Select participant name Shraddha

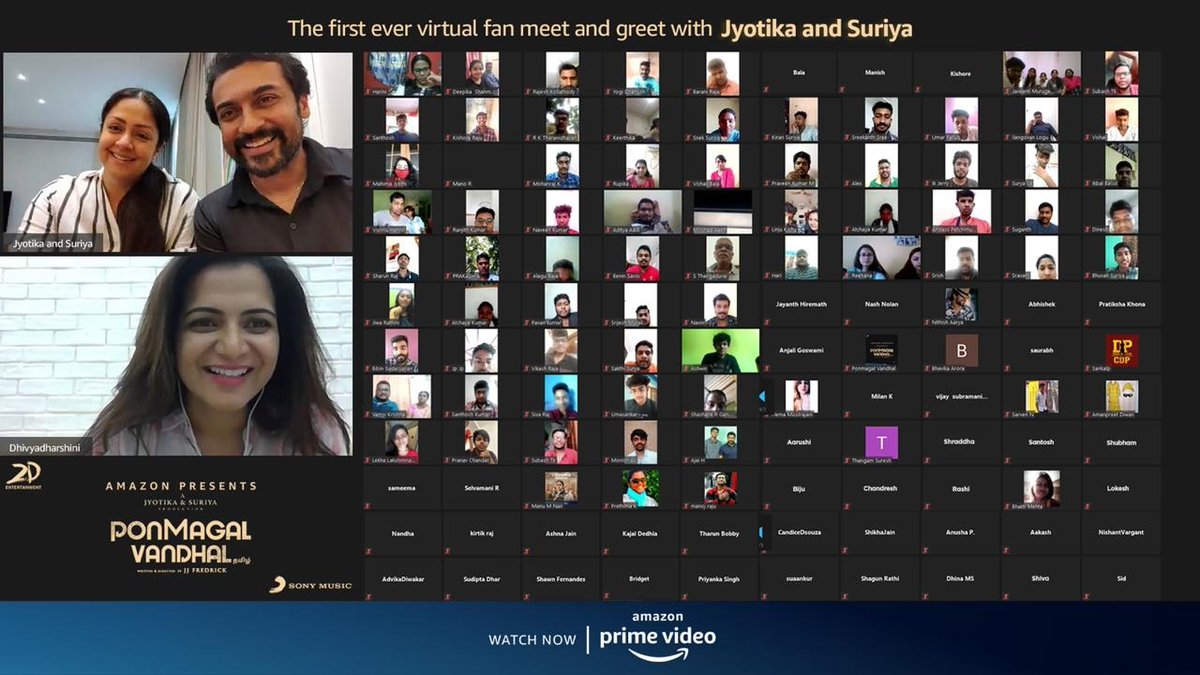tap(958, 441)
